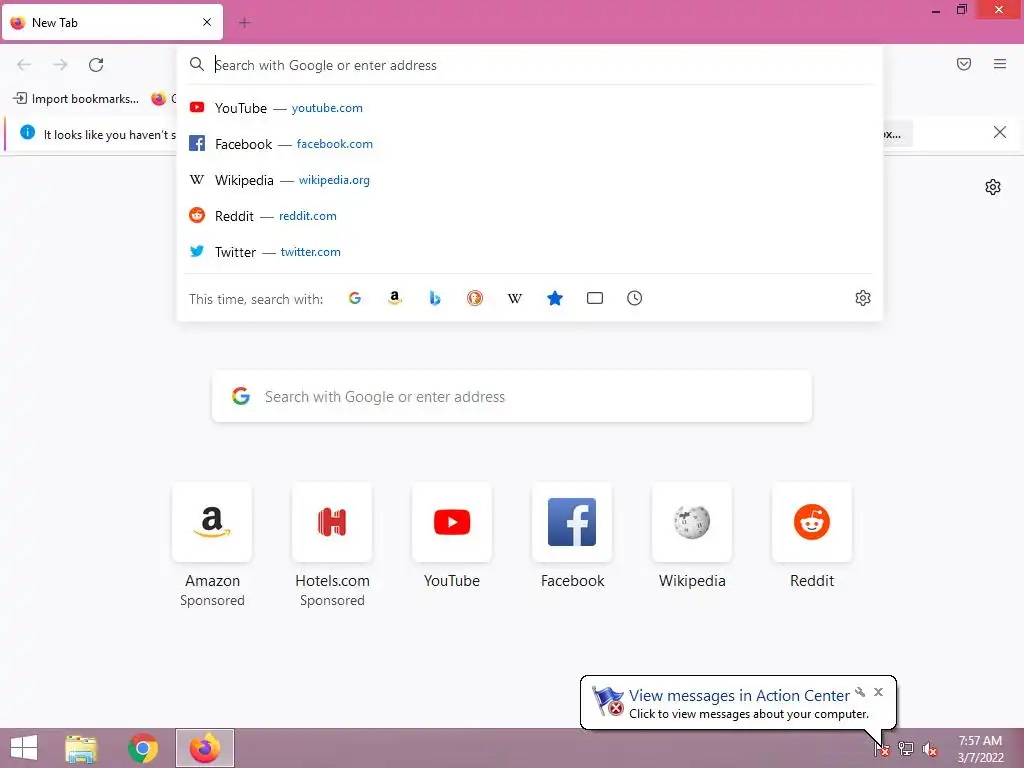Select Facebook suggestion facebook.com

[530, 144]
